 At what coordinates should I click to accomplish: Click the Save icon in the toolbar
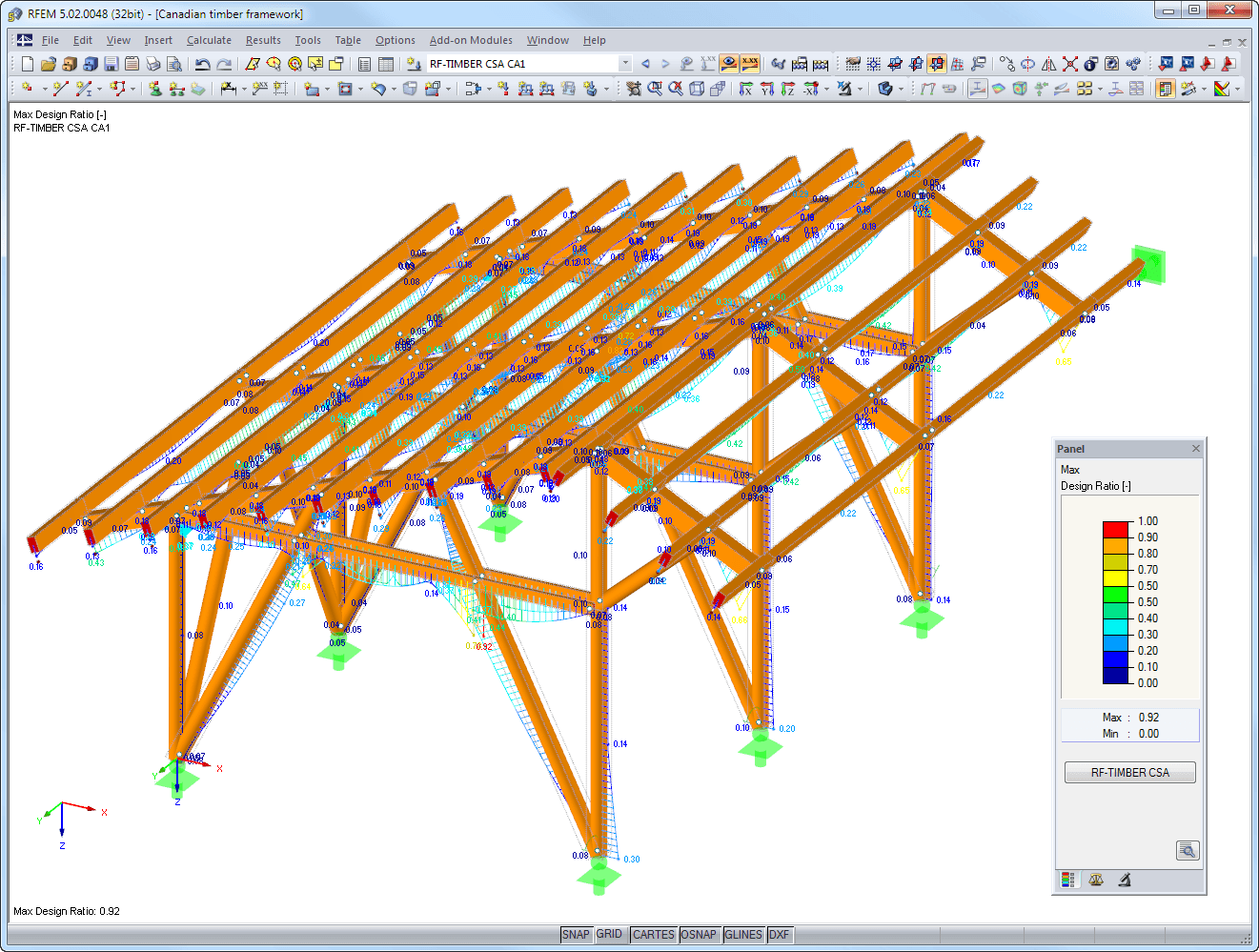112,63
